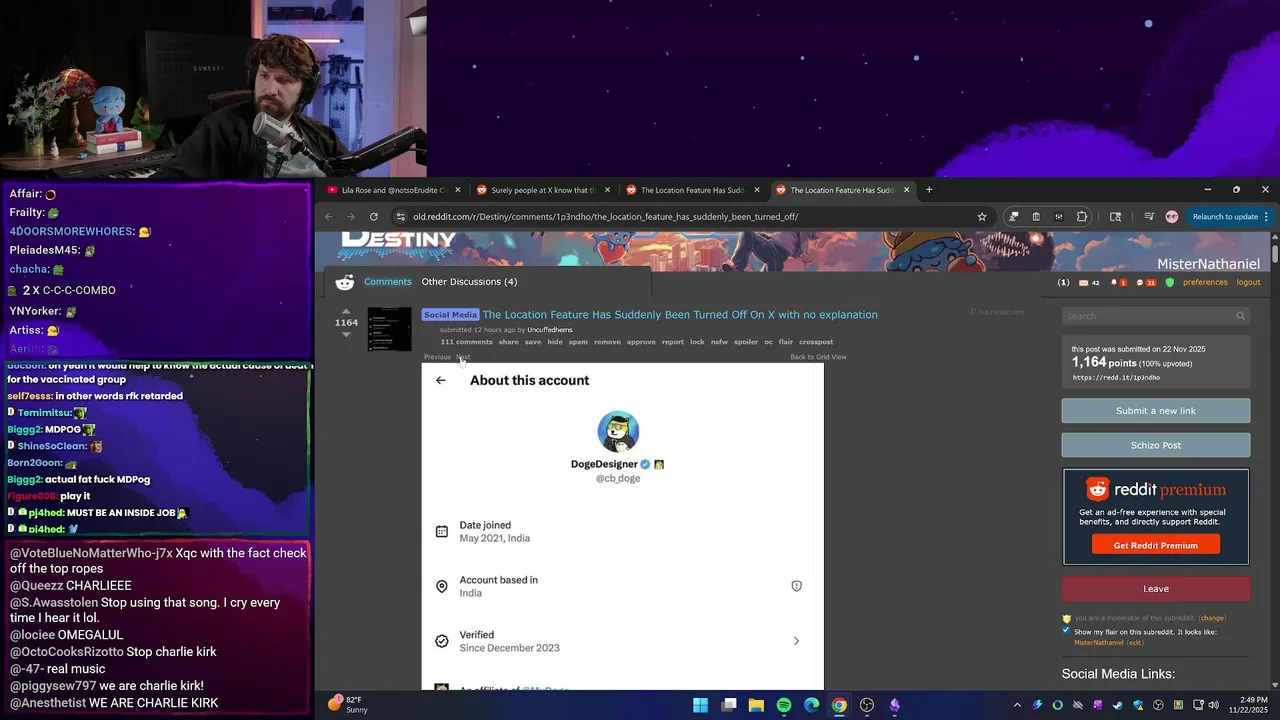
Task: Open the equalizer sliders extension icon
Action: point(1059,217)
